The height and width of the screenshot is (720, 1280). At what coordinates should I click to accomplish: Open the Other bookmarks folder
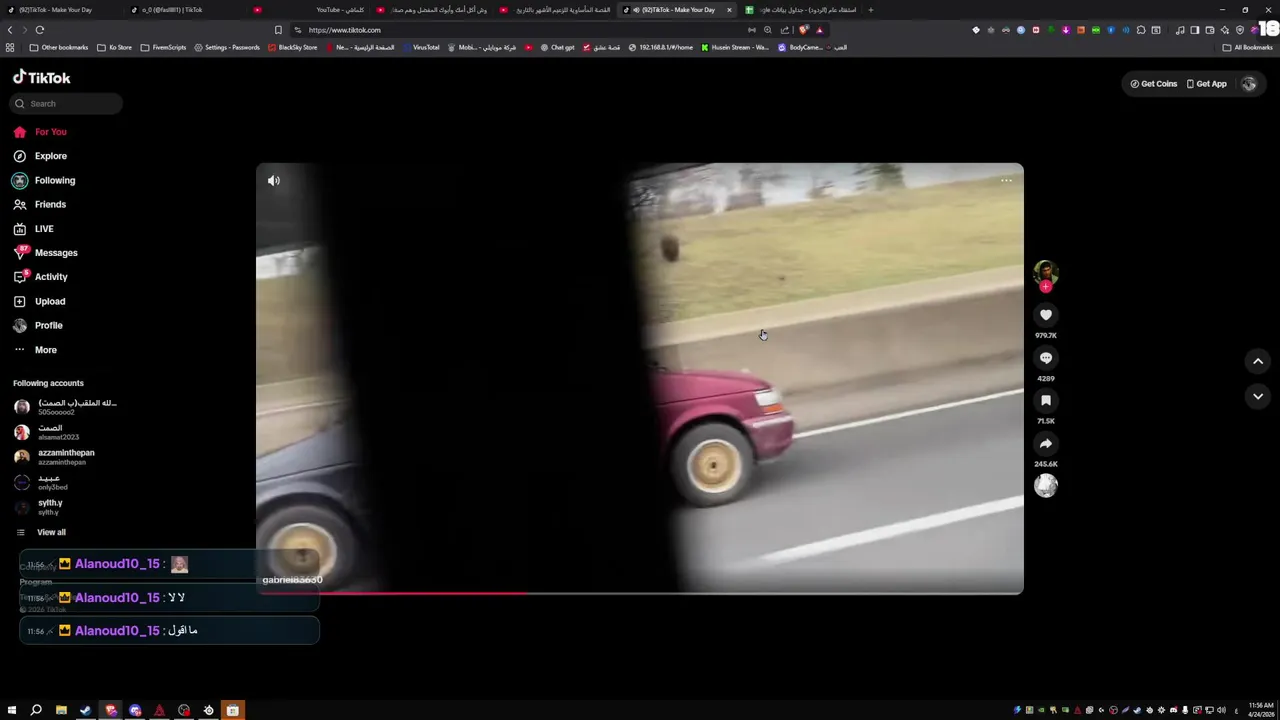[x=59, y=47]
